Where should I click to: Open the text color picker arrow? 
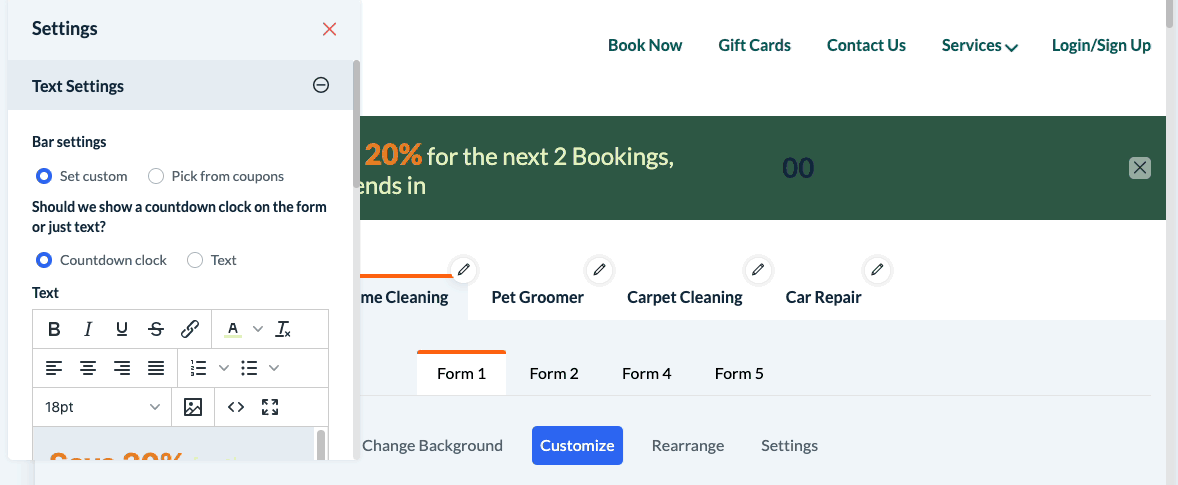pos(258,329)
